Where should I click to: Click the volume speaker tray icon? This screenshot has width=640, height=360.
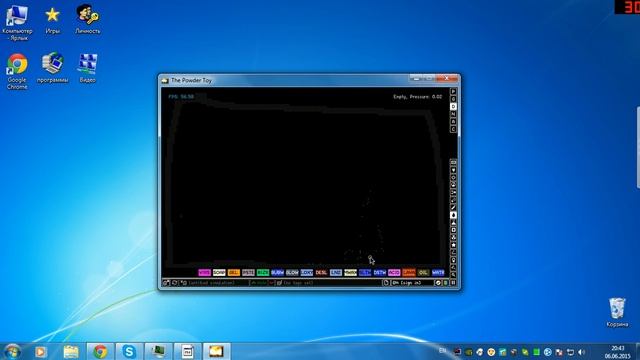tap(582, 352)
